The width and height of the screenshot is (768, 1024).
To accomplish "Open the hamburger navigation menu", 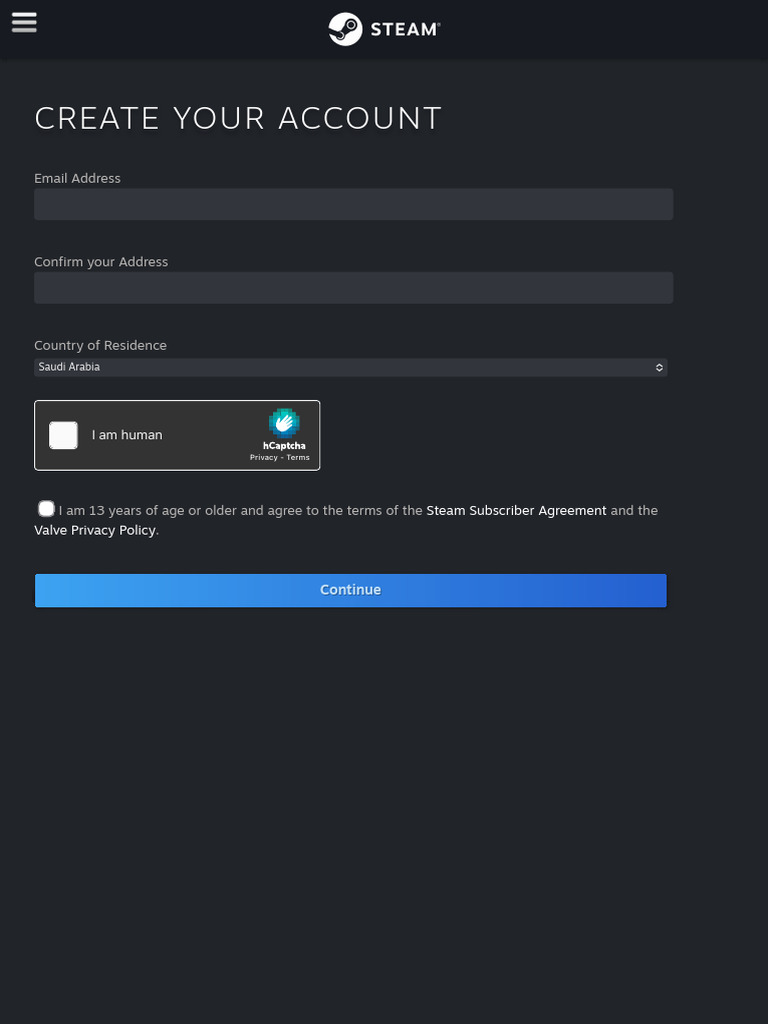I will point(24,22).
